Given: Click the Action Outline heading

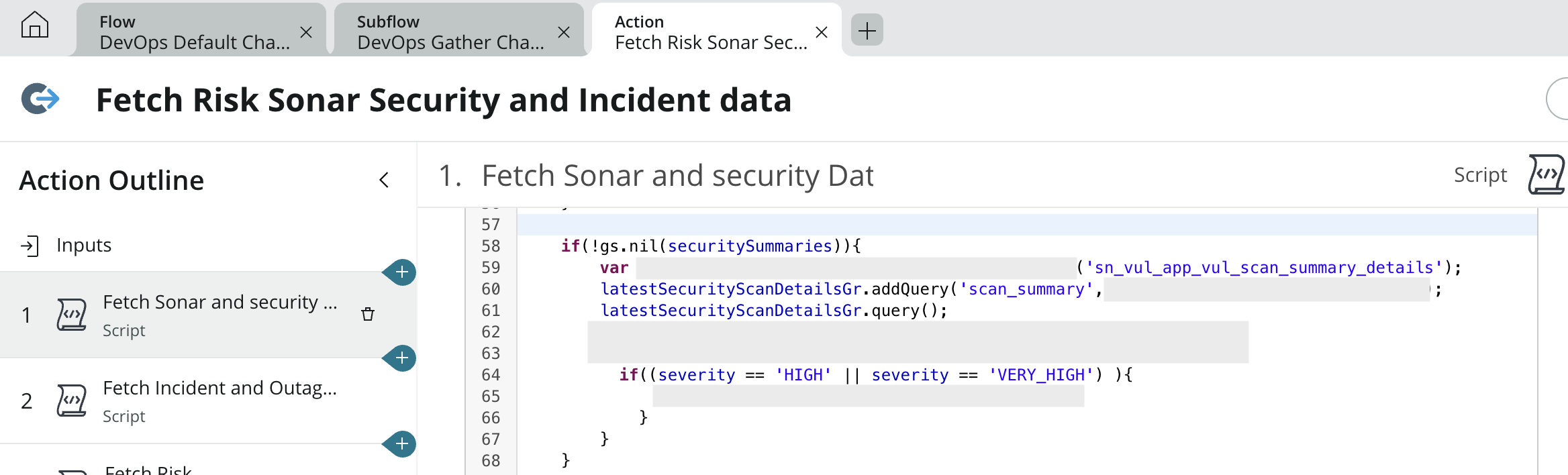Looking at the screenshot, I should 111,180.
